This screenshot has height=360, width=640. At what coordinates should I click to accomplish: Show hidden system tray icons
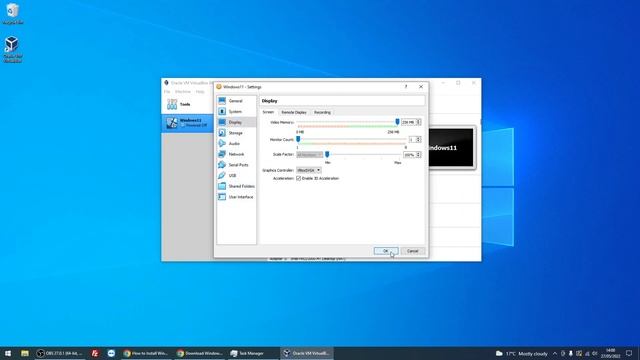coord(555,353)
